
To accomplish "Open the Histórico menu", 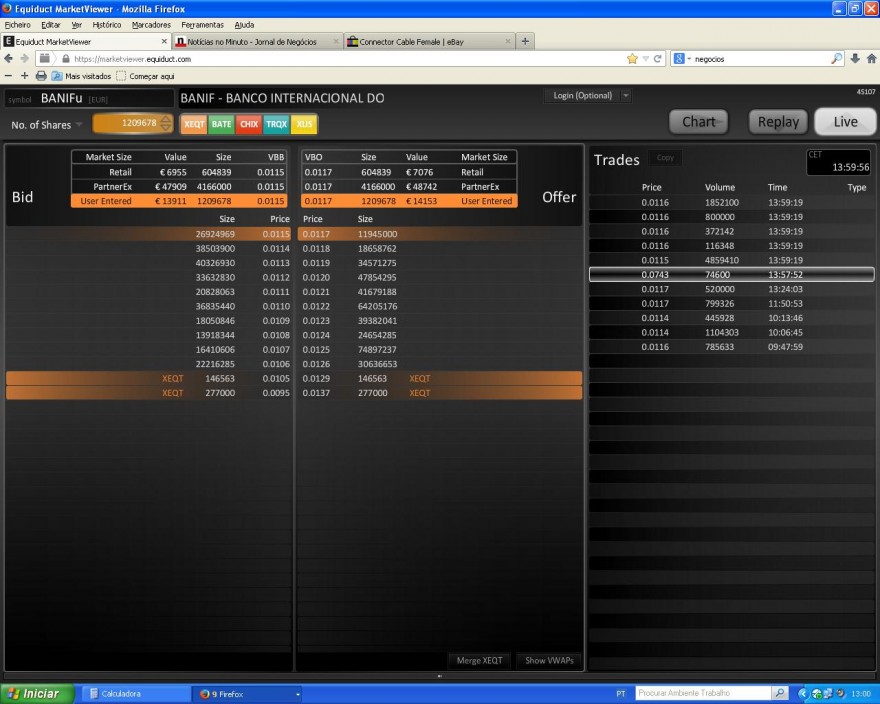I will pyautogui.click(x=107, y=25).
